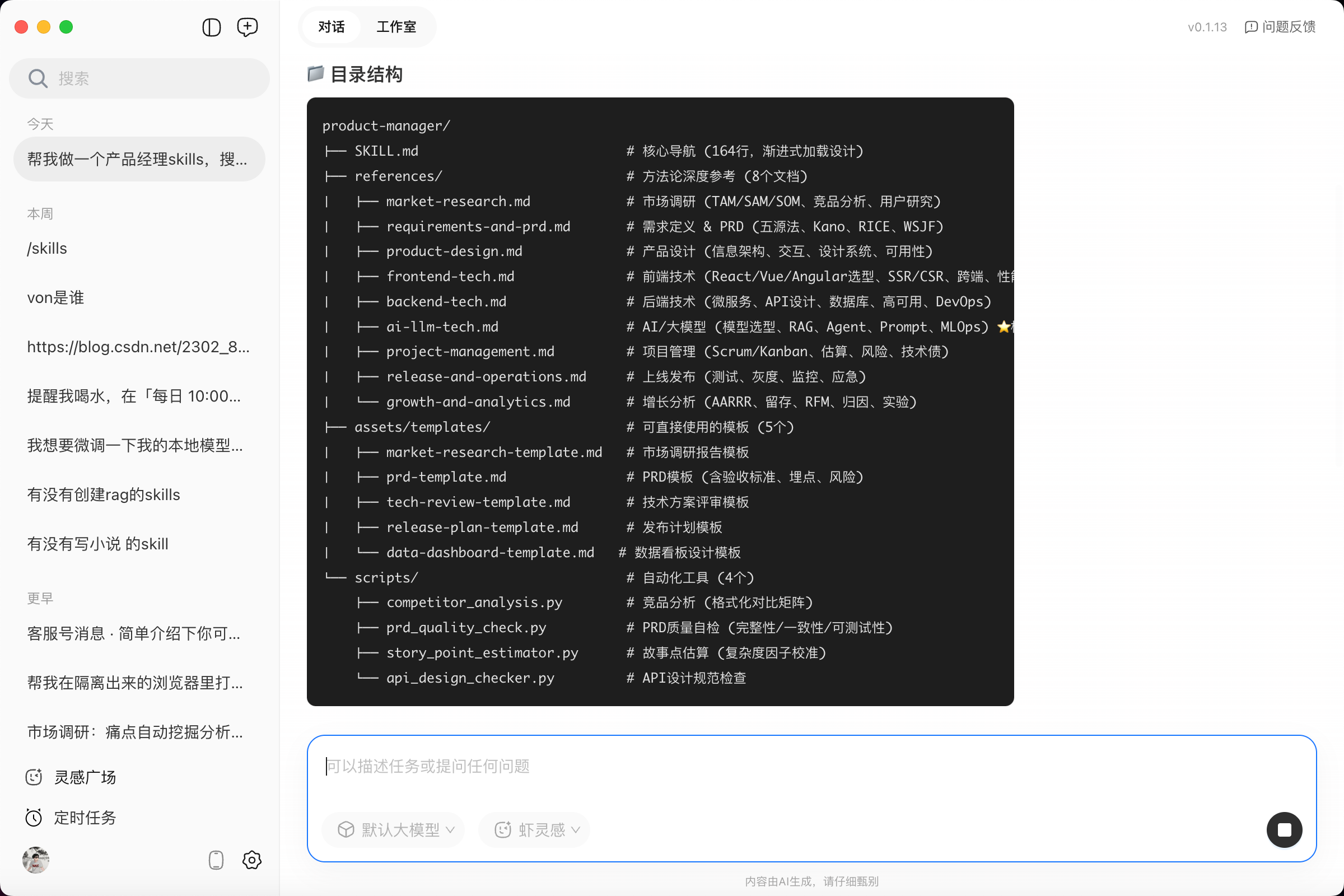Click the model cube icon in input bar
1344x896 pixels.
tap(346, 830)
